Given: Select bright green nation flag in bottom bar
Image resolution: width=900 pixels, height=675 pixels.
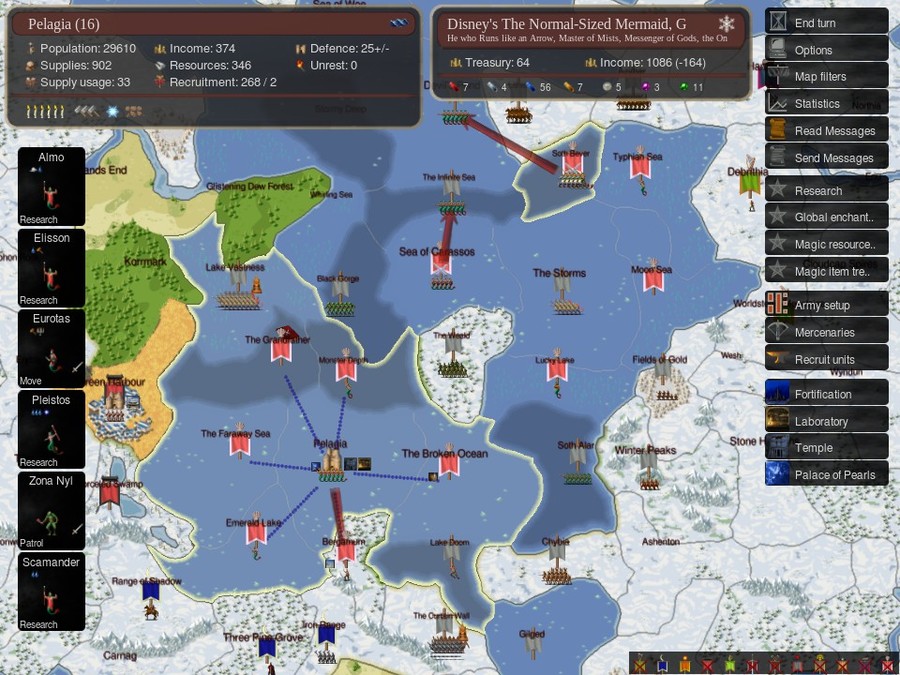Looking at the screenshot, I should click(730, 664).
